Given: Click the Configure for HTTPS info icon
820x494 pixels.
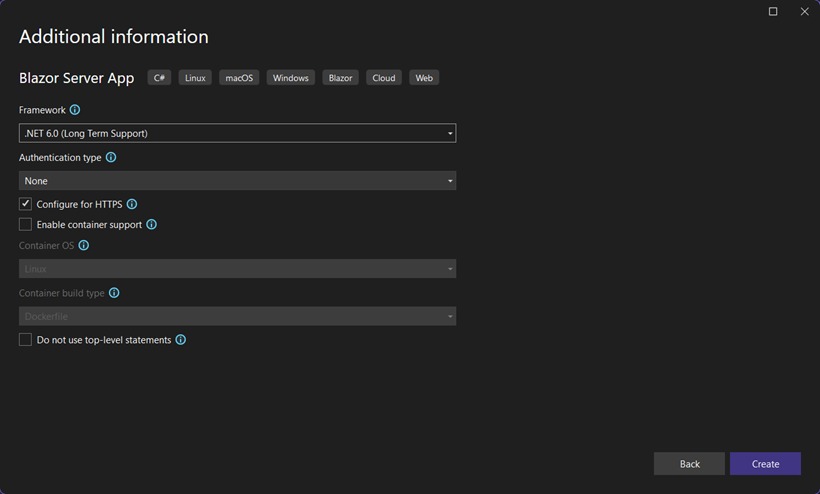Looking at the screenshot, I should pyautogui.click(x=132, y=204).
